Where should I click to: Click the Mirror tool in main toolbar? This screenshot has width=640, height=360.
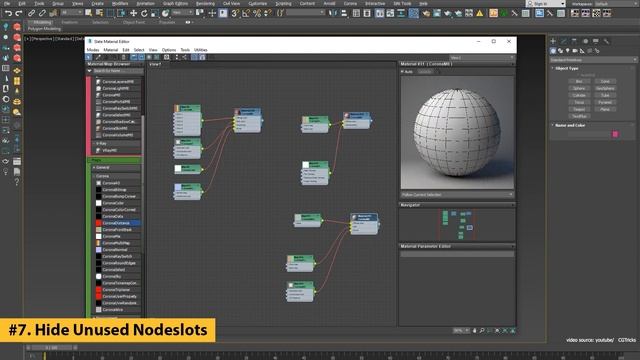(x=333, y=13)
